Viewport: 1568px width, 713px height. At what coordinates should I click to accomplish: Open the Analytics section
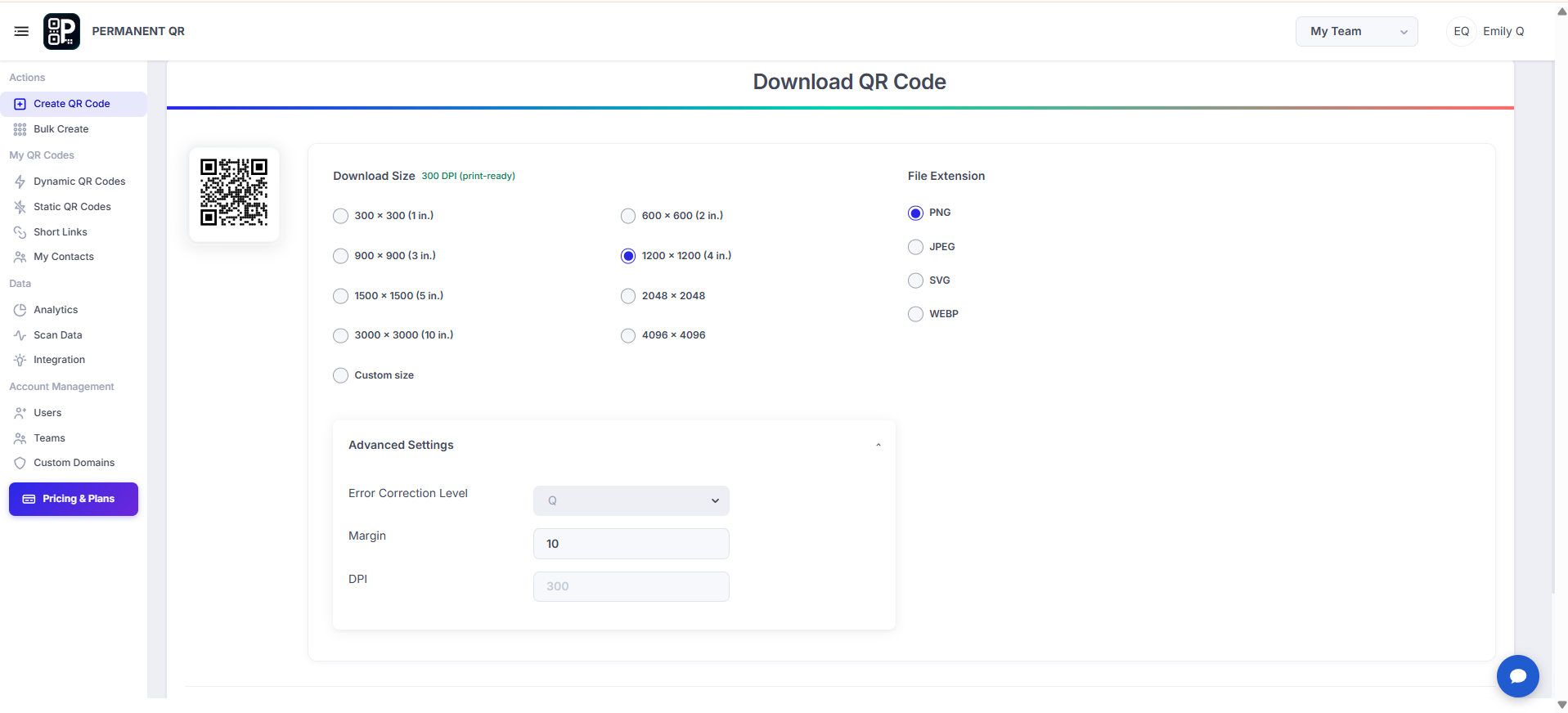56,310
